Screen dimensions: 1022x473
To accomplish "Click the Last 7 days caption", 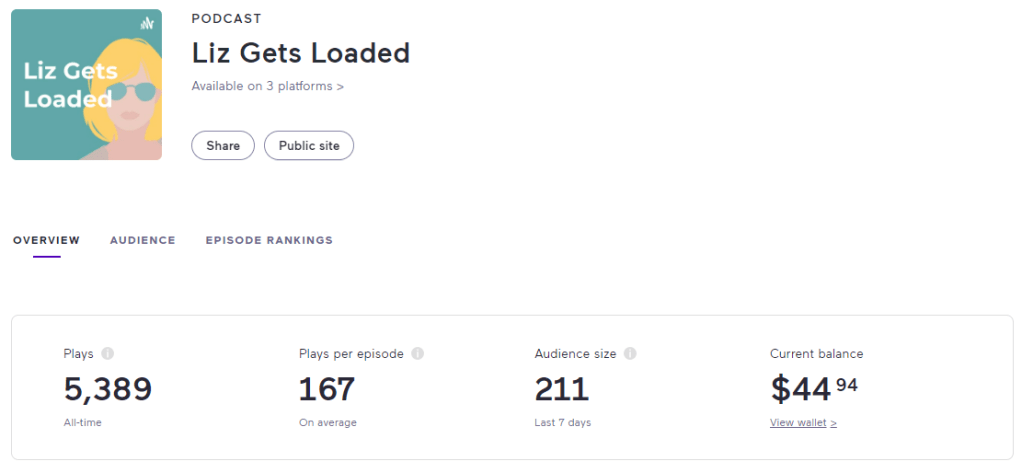I will 562,423.
